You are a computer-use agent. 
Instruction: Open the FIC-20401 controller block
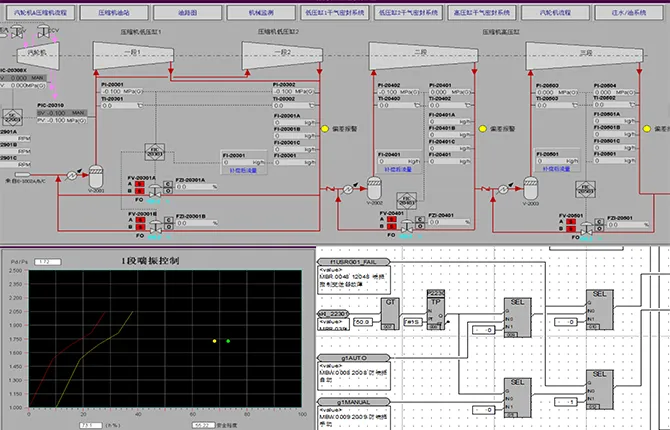(406, 202)
